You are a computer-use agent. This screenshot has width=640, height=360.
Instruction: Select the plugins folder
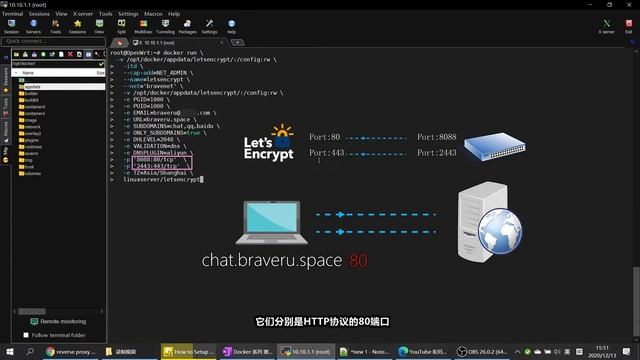[x=29, y=140]
